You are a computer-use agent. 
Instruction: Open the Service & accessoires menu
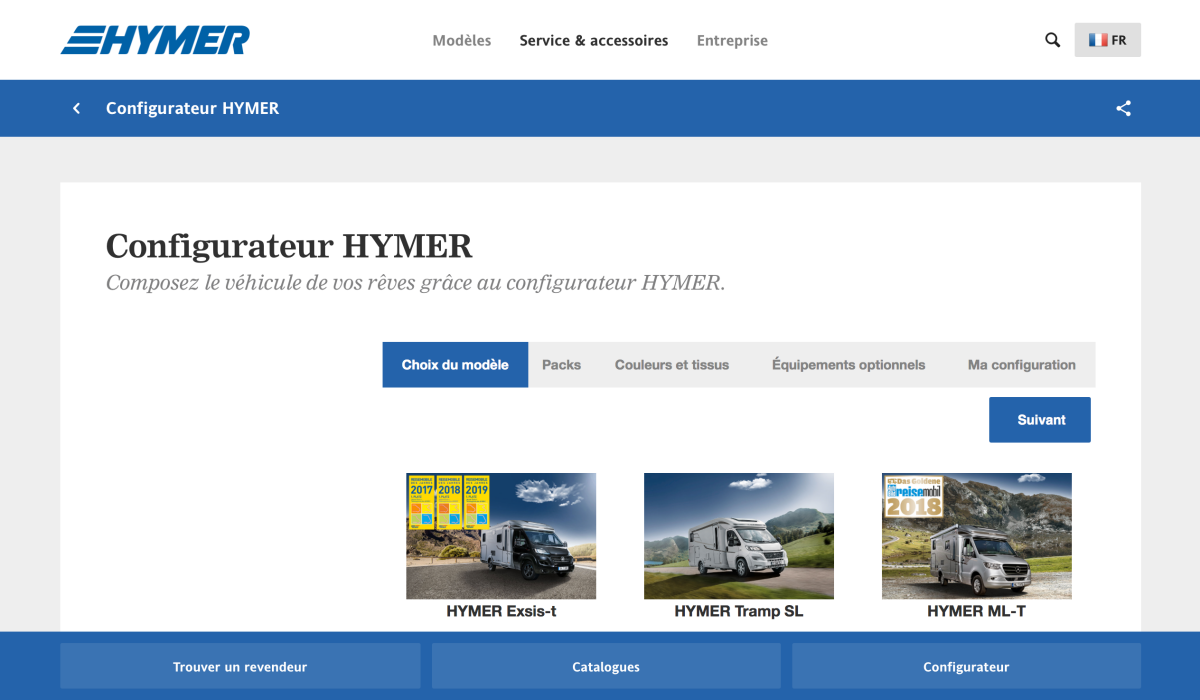pos(594,41)
